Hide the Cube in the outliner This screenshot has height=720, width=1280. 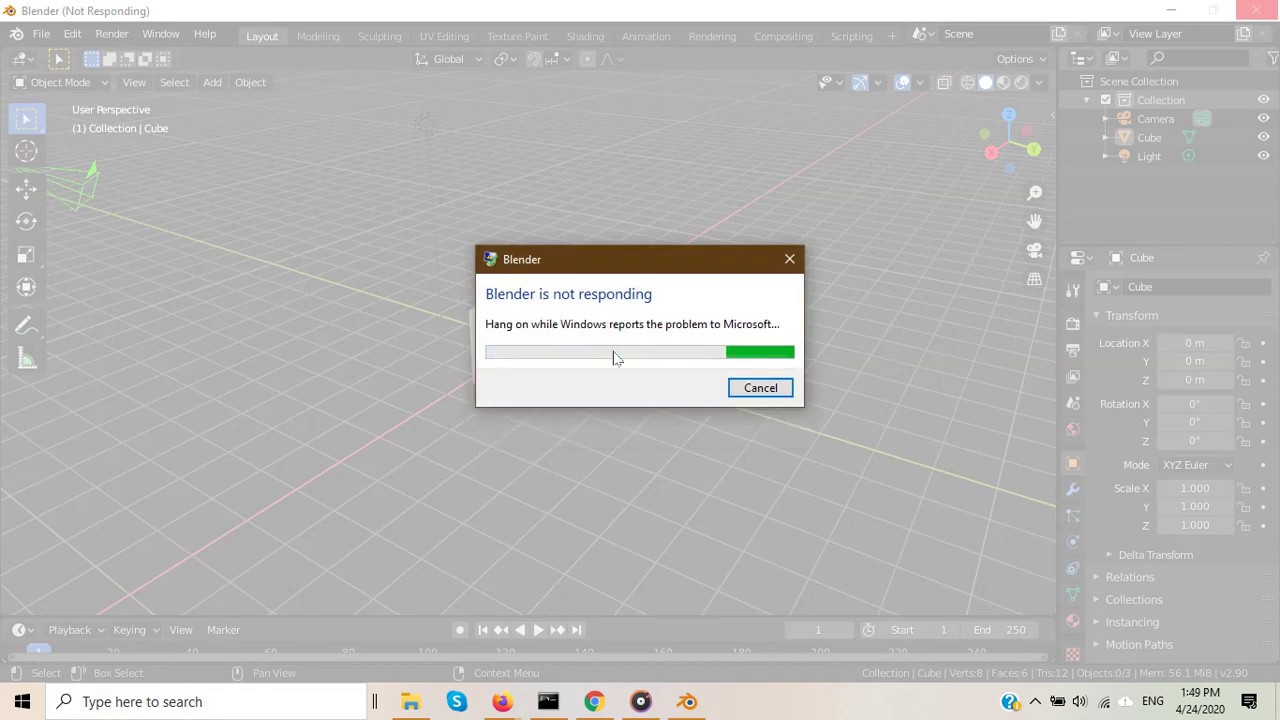tap(1263, 138)
